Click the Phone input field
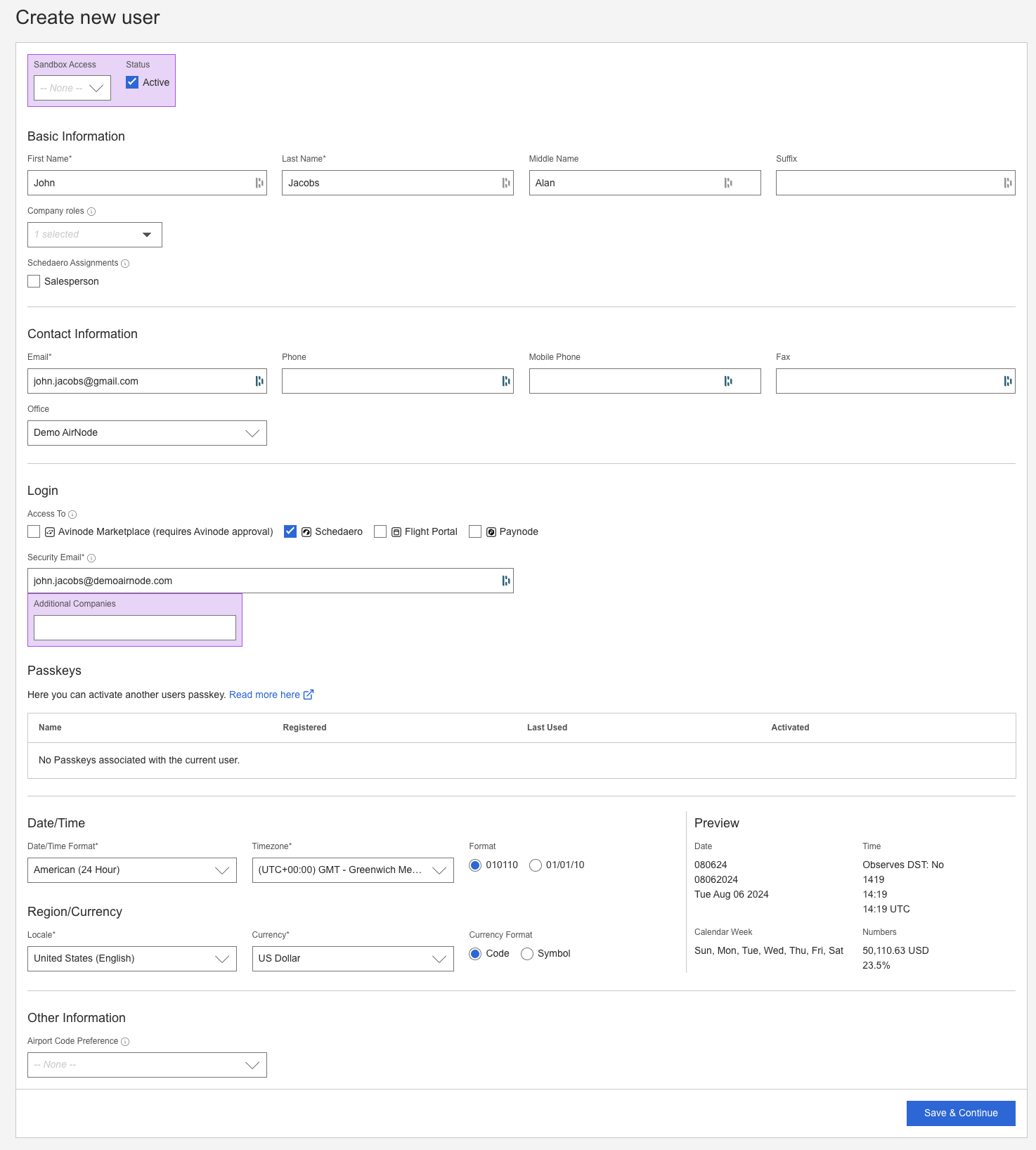This screenshot has width=1036, height=1150. 398,381
